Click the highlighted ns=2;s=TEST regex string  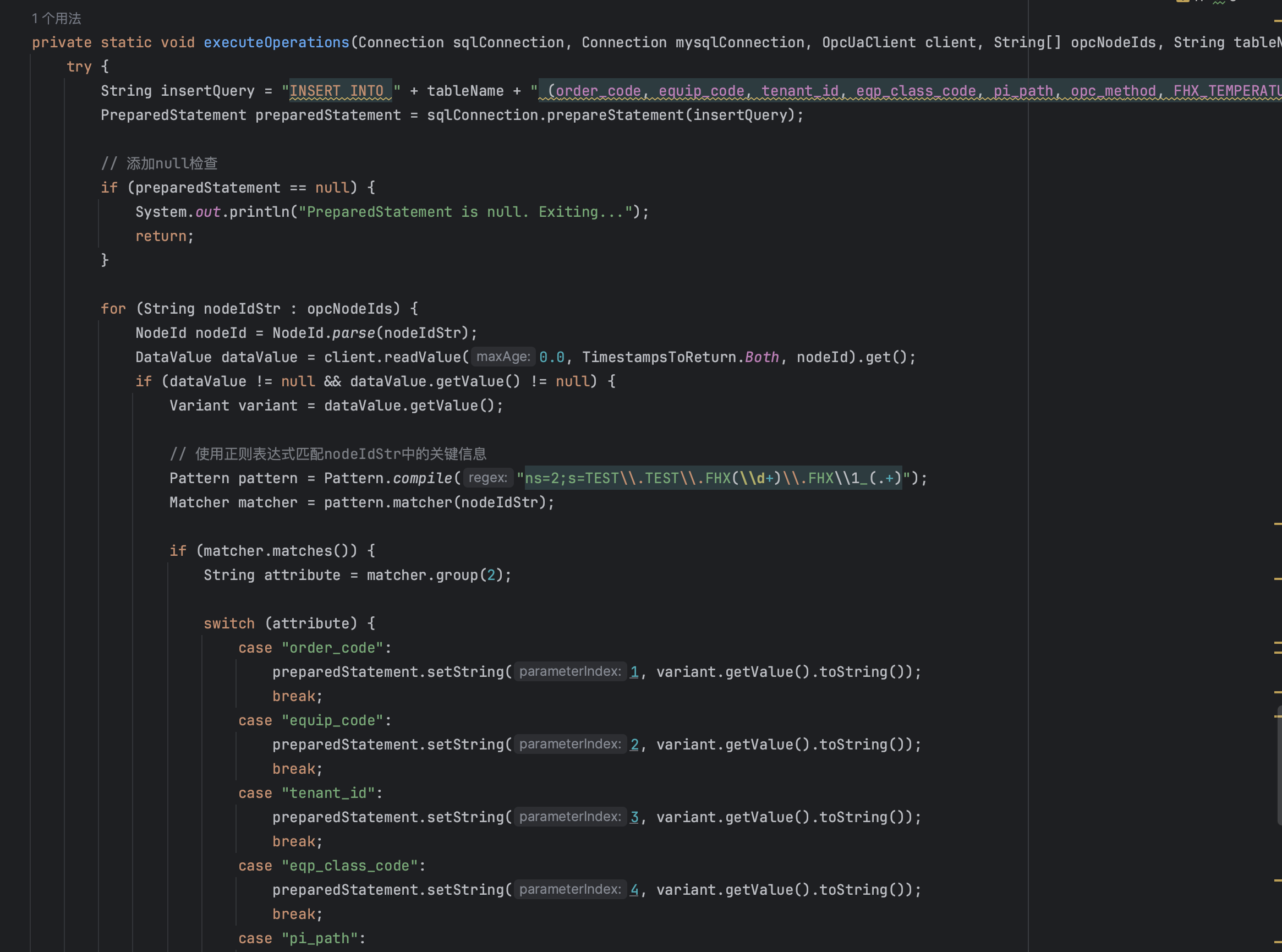[713, 478]
